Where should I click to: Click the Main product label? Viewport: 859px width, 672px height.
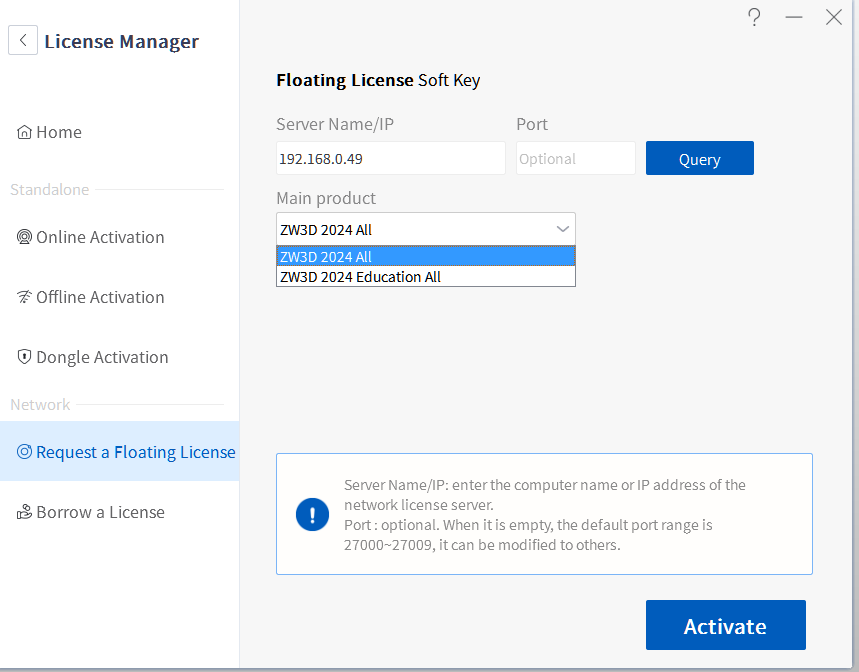click(x=326, y=198)
